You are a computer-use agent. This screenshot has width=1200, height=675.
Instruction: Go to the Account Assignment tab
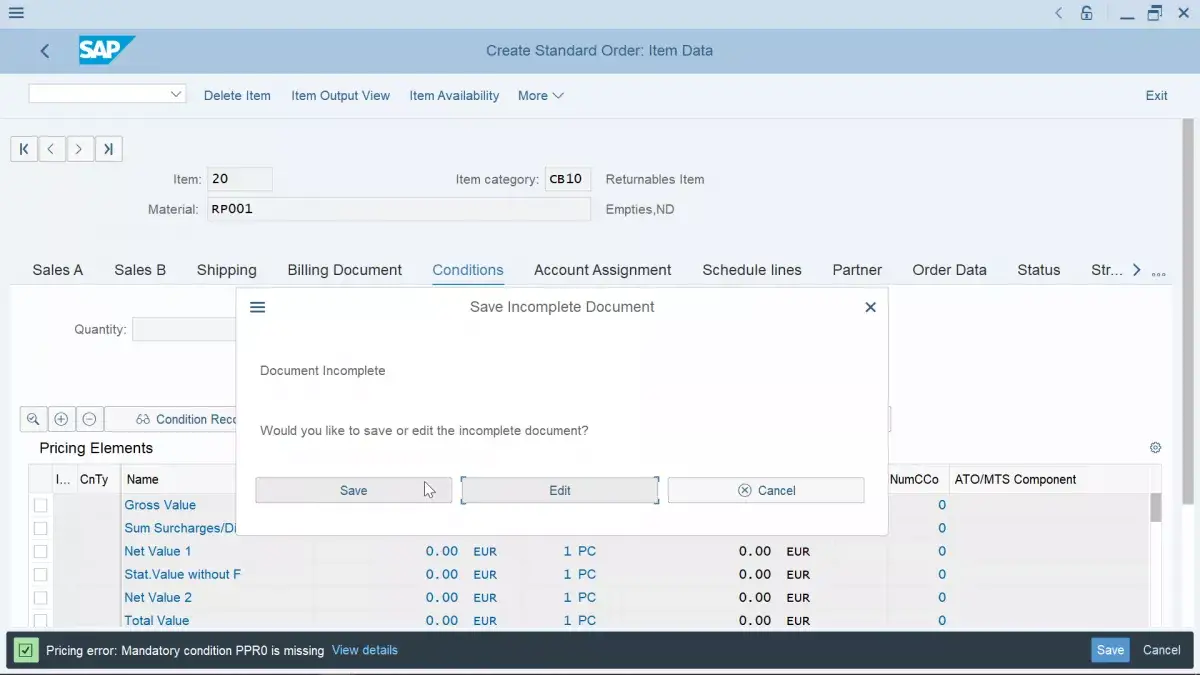point(603,270)
